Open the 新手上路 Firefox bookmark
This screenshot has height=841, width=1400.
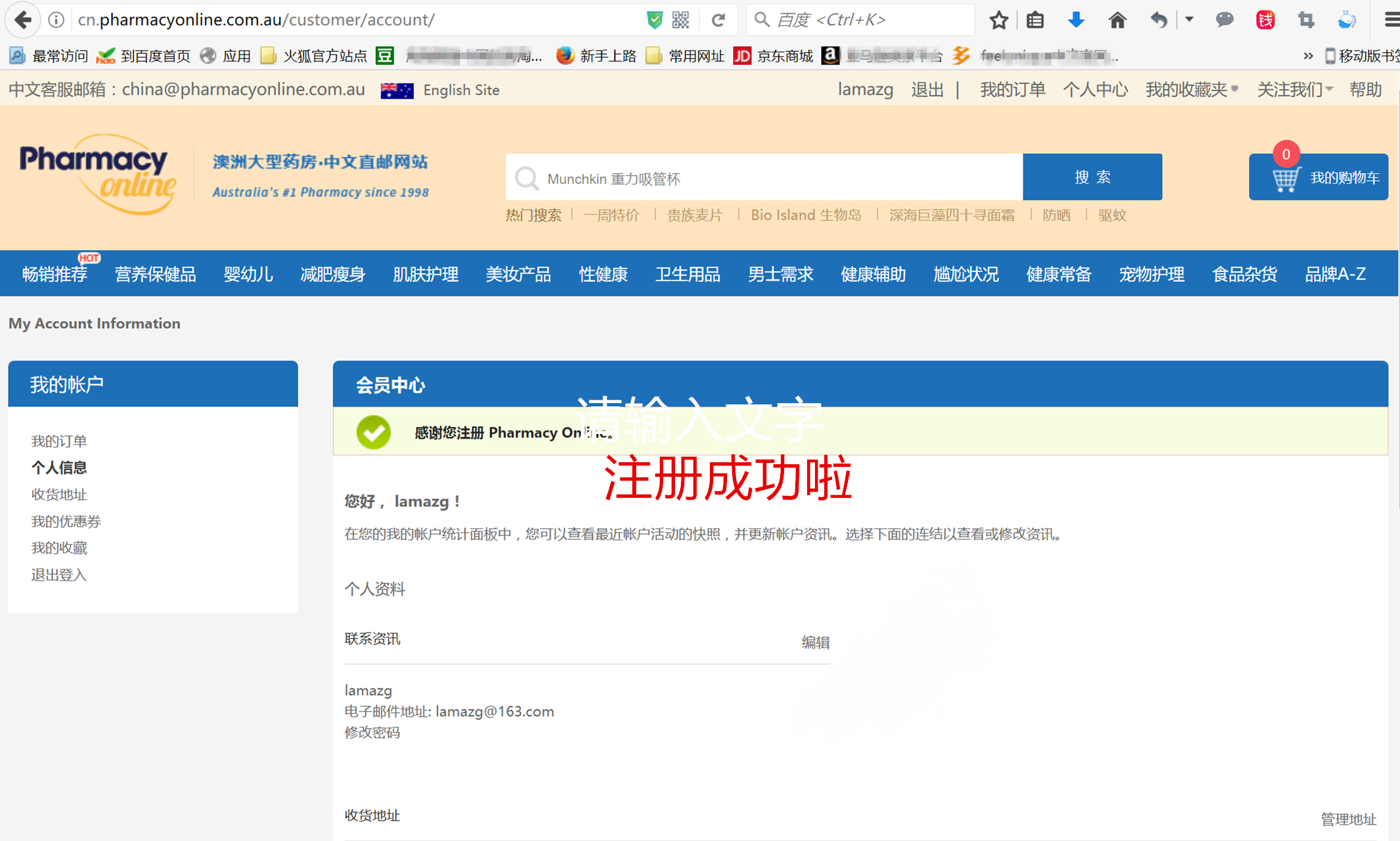tap(597, 56)
